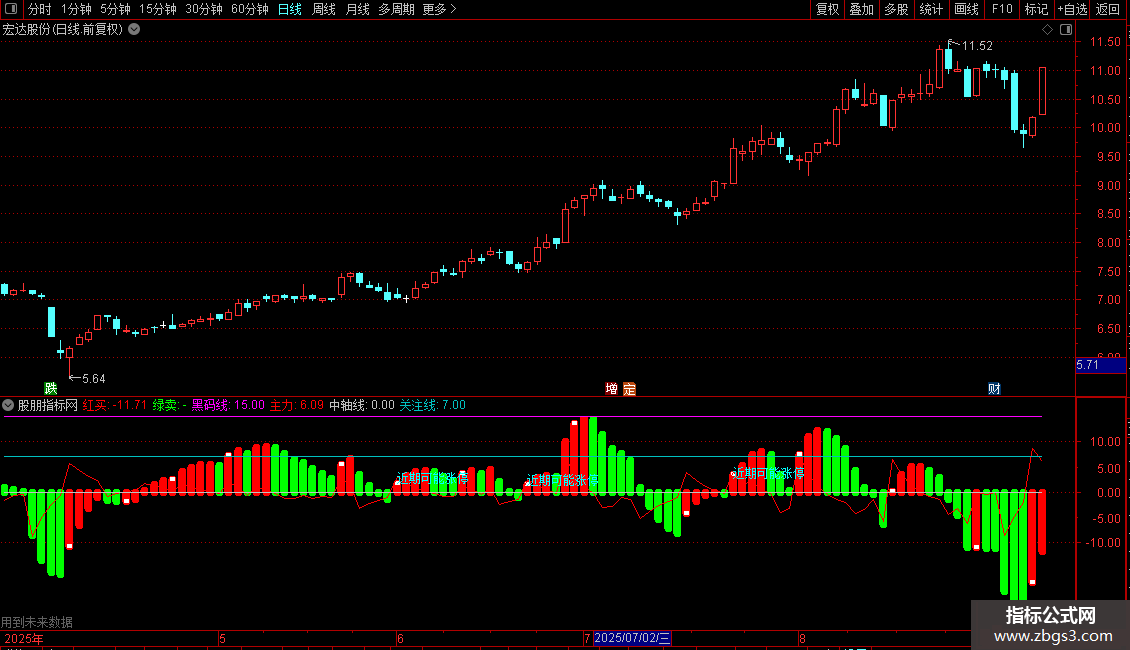
Task: Click the 绿卖 indicator label
Action: (x=169, y=405)
